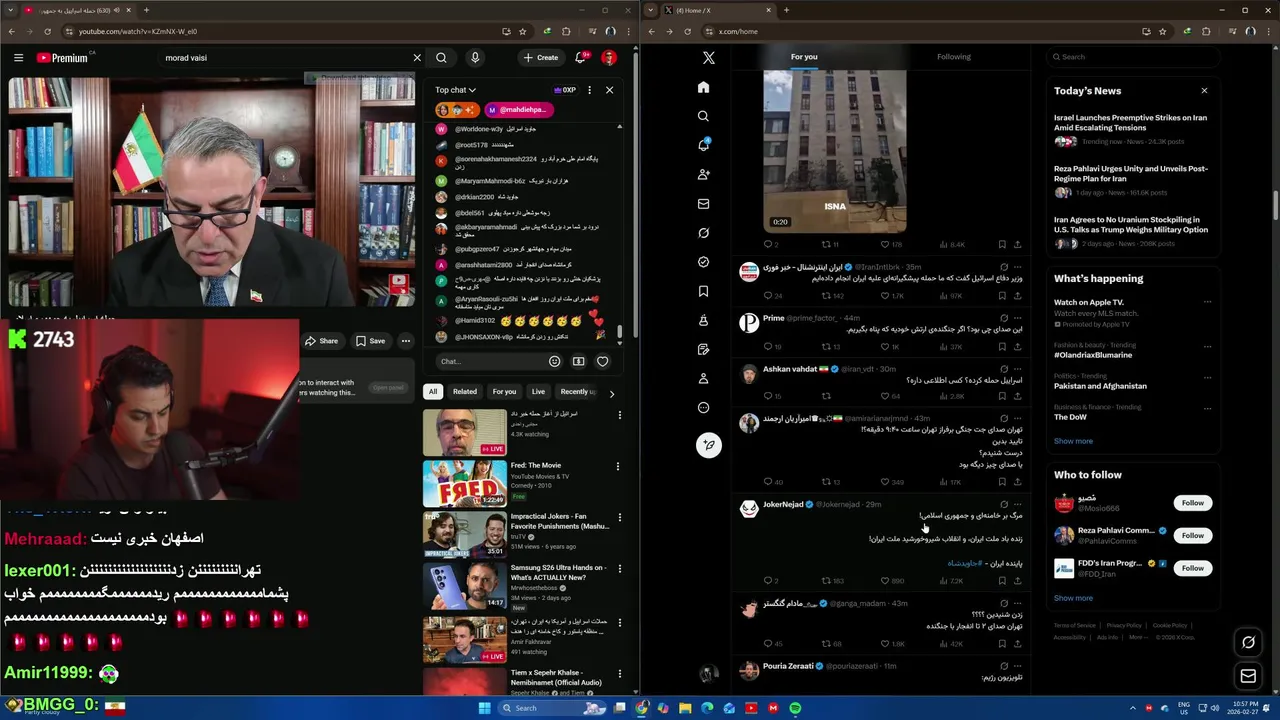Open Grok in X sidebar

pos(703,233)
